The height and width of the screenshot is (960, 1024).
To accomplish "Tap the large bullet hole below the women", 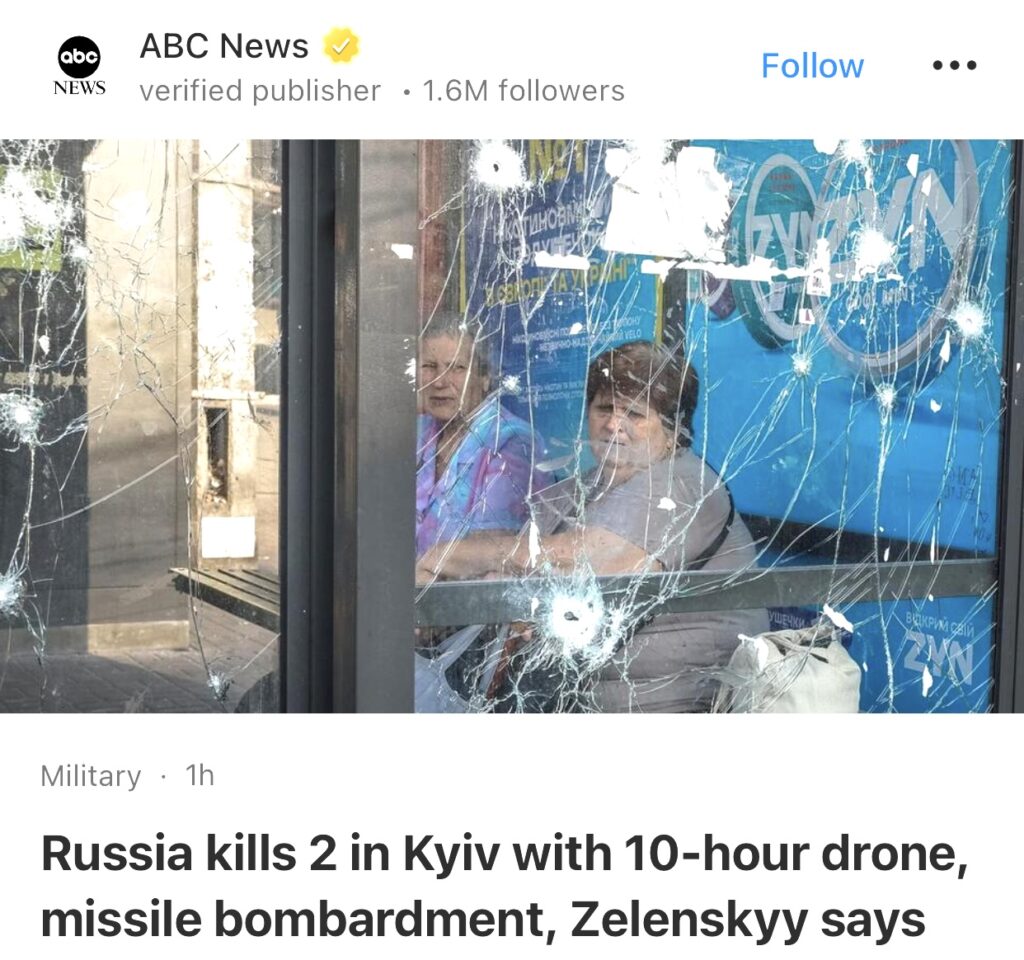I will pyautogui.click(x=575, y=615).
